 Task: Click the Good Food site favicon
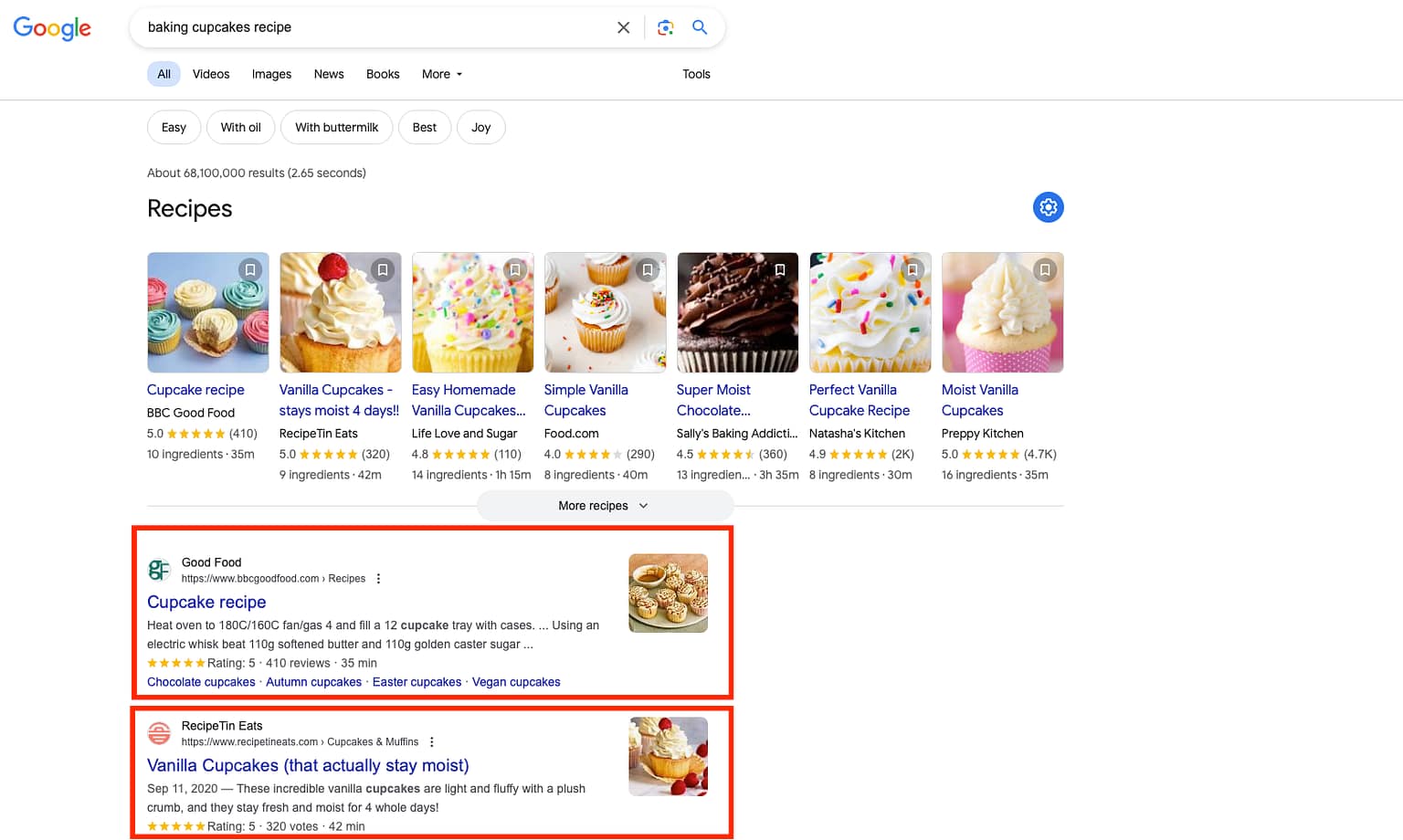(159, 570)
